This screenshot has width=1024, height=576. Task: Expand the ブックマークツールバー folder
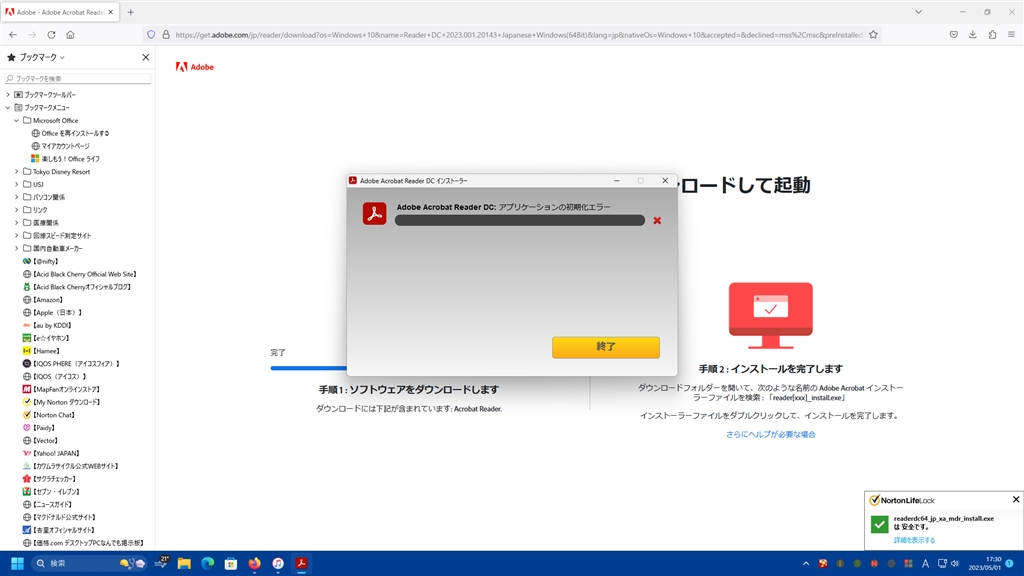tap(8, 95)
